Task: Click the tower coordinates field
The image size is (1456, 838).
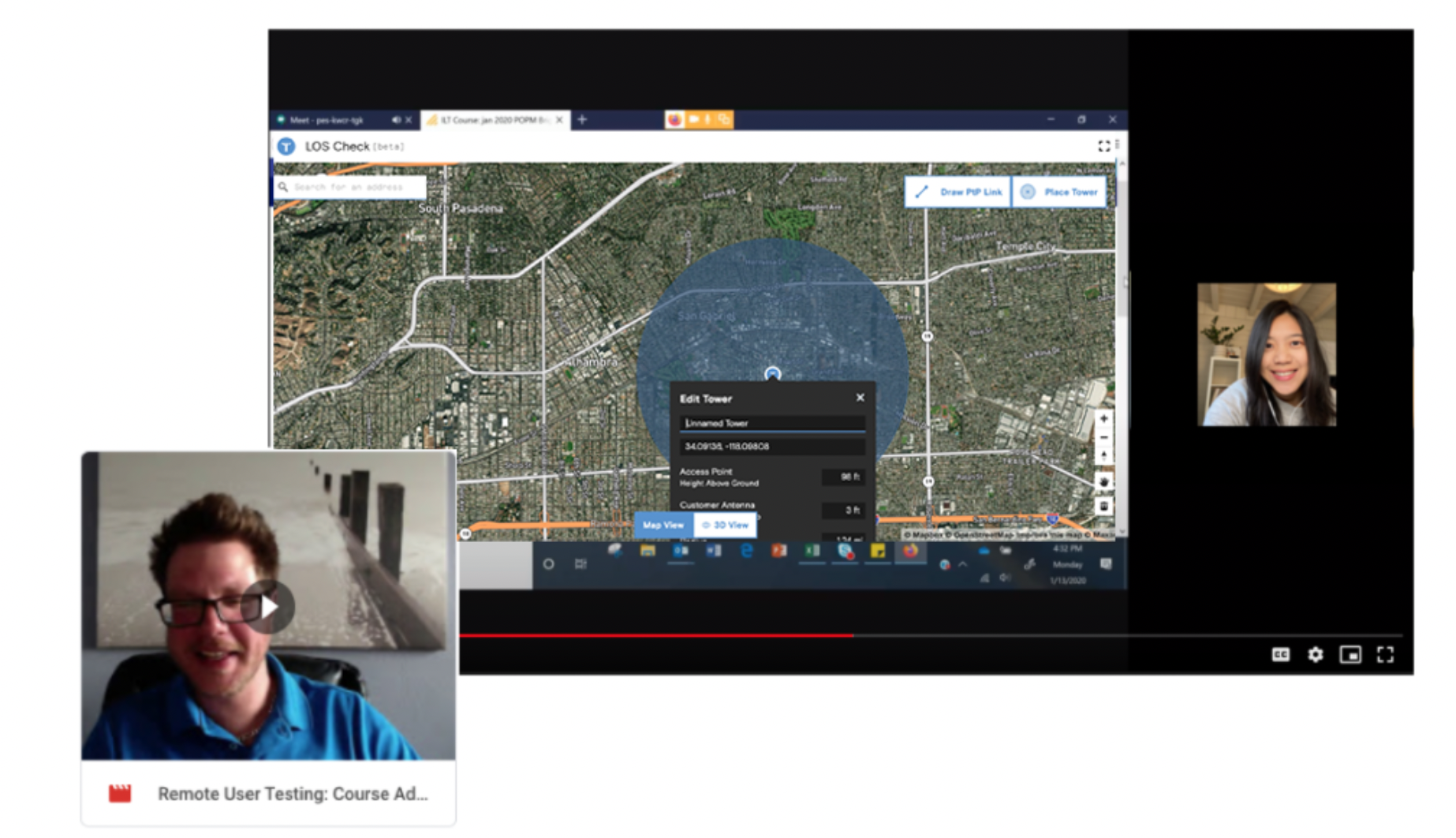Action: point(772,447)
